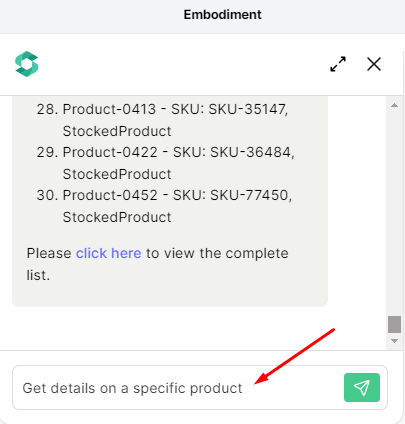Click StockedProduct under item 29
Image resolution: width=405 pixels, height=424 pixels.
point(117,174)
